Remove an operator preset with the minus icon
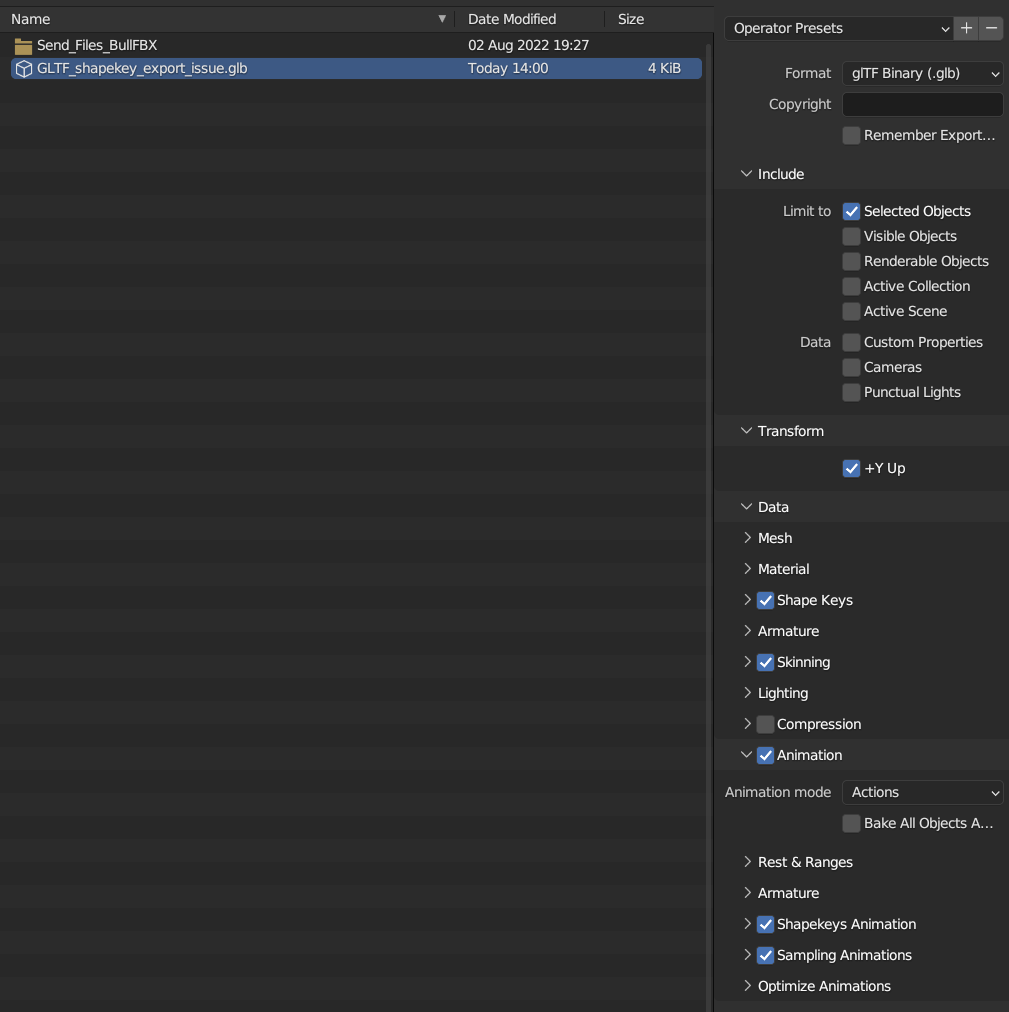Viewport: 1009px width, 1012px height. [x=990, y=28]
